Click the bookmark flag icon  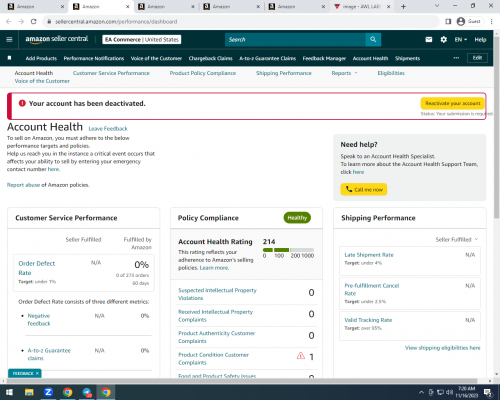[9, 58]
